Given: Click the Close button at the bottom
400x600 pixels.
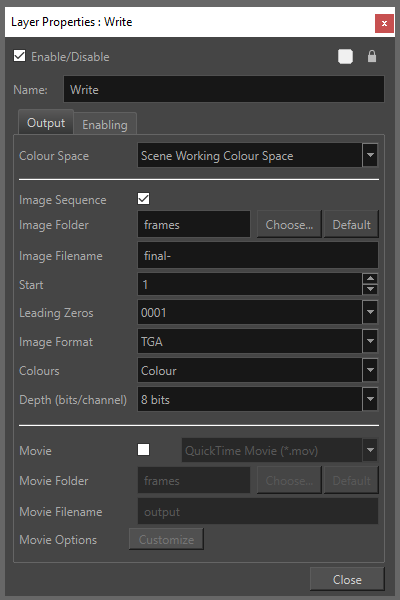Looking at the screenshot, I should tap(347, 579).
